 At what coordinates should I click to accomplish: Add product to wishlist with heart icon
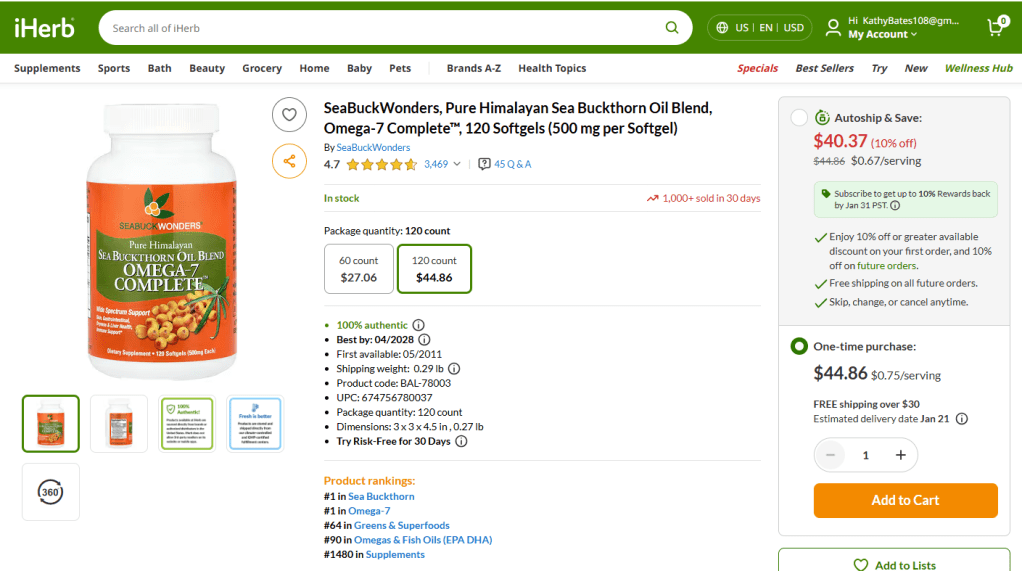click(x=289, y=115)
